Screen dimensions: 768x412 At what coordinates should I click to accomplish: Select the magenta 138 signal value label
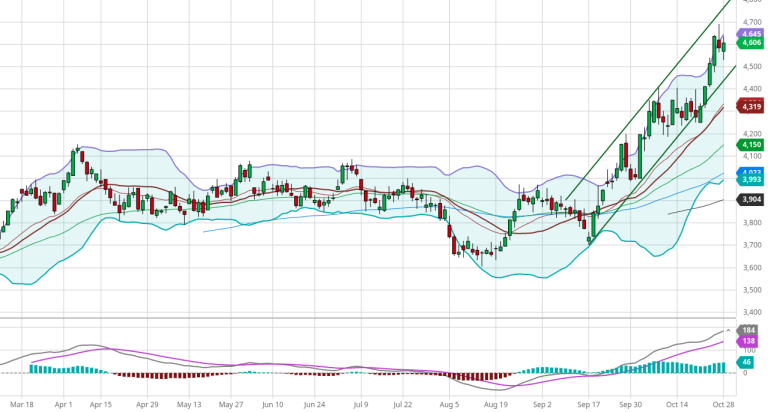[x=750, y=342]
